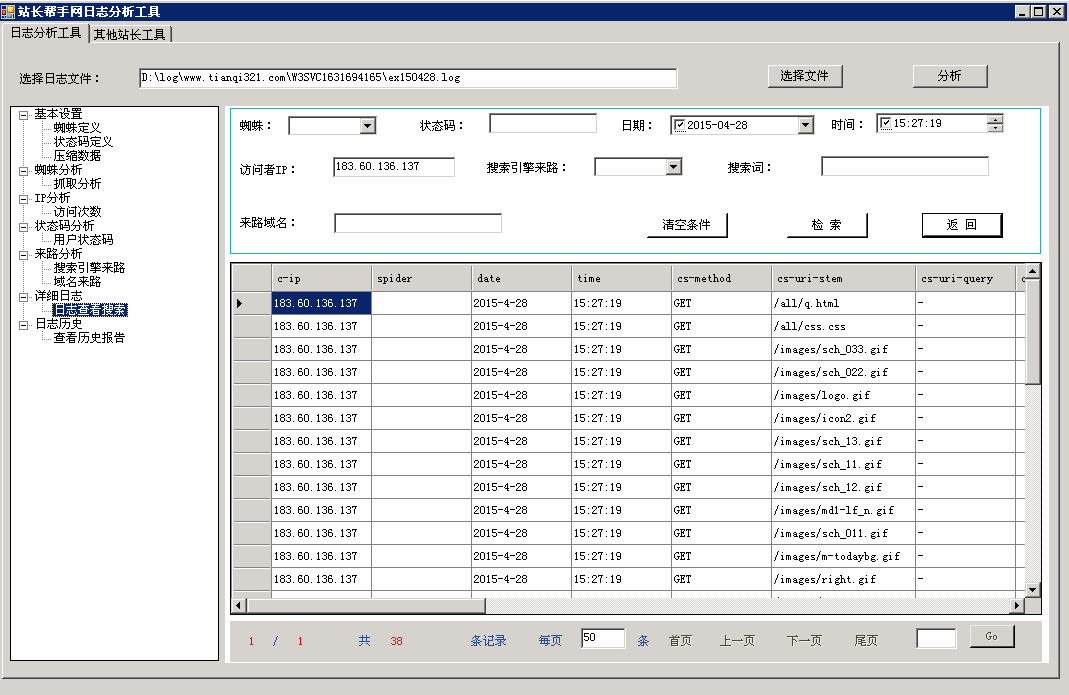
Task: Toggle the time filter checkbox
Action: click(886, 123)
